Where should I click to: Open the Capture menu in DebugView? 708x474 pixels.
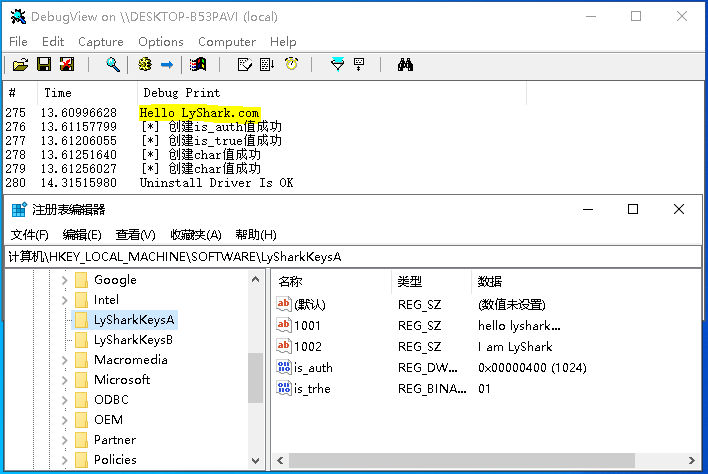pyautogui.click(x=100, y=42)
